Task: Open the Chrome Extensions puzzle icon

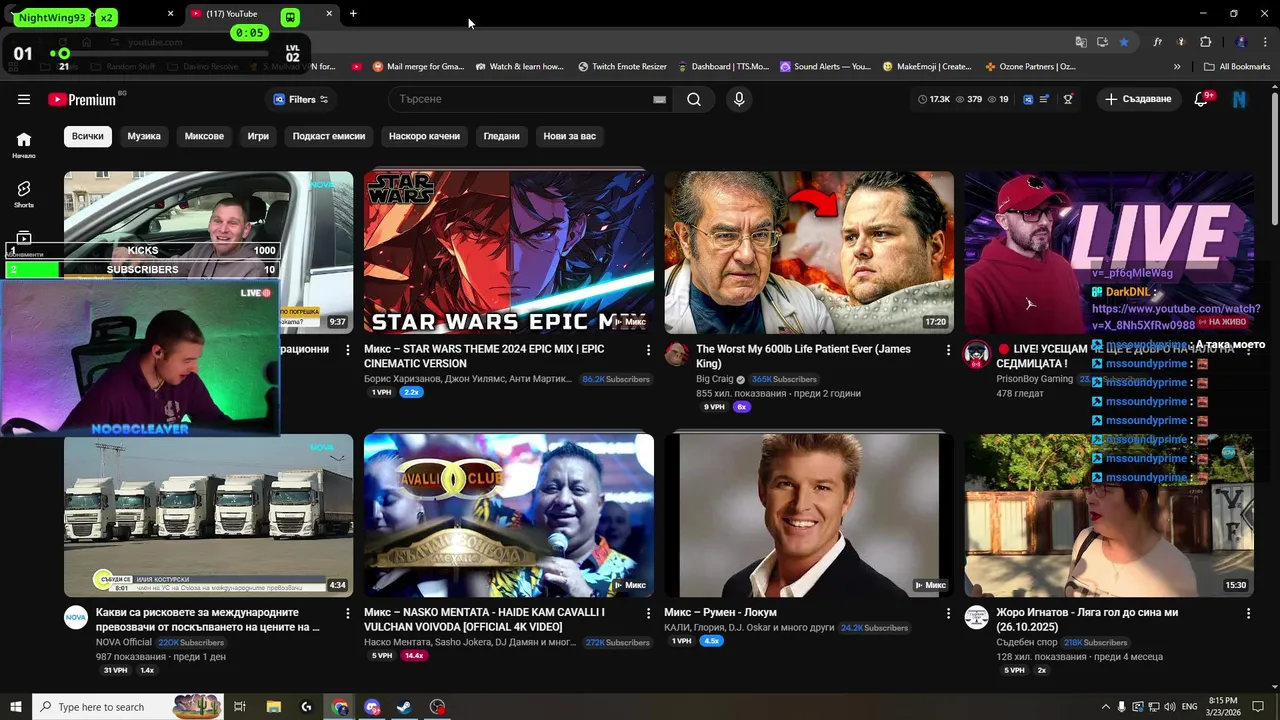Action: point(1206,42)
